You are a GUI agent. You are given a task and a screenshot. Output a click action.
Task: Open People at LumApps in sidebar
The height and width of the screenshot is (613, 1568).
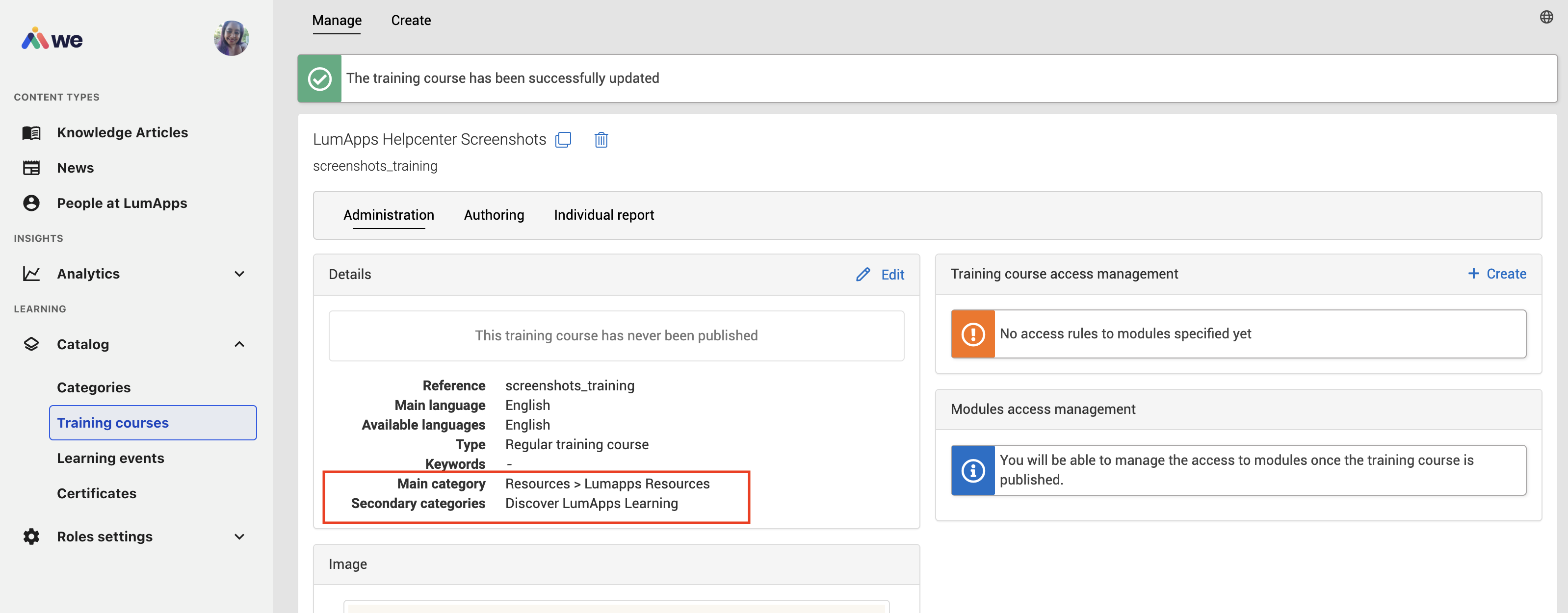point(122,203)
